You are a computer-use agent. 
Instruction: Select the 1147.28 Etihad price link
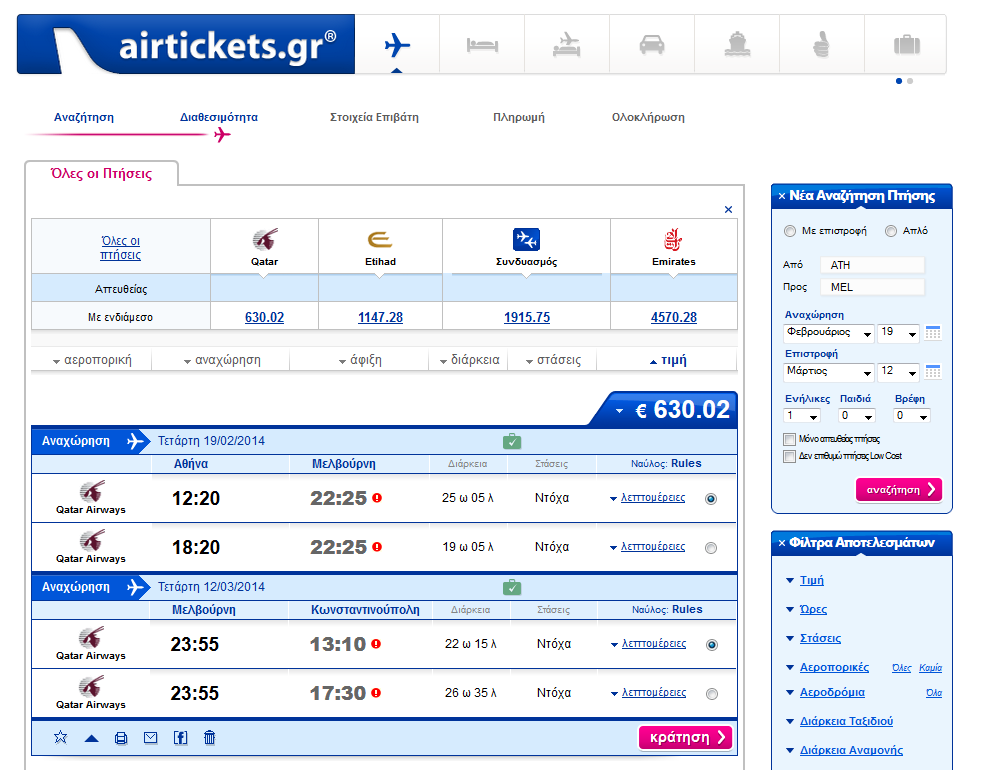pyautogui.click(x=381, y=317)
